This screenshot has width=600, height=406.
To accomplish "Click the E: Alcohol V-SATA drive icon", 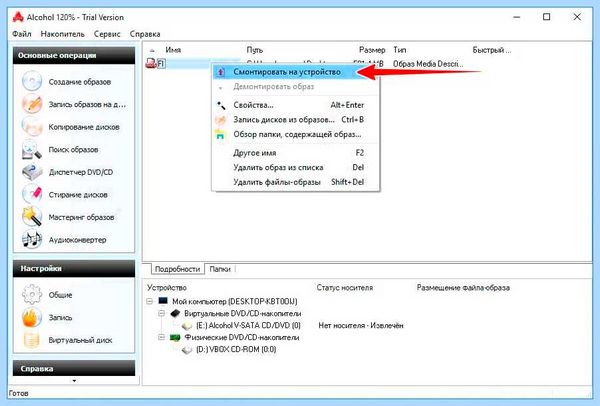I will [x=187, y=326].
